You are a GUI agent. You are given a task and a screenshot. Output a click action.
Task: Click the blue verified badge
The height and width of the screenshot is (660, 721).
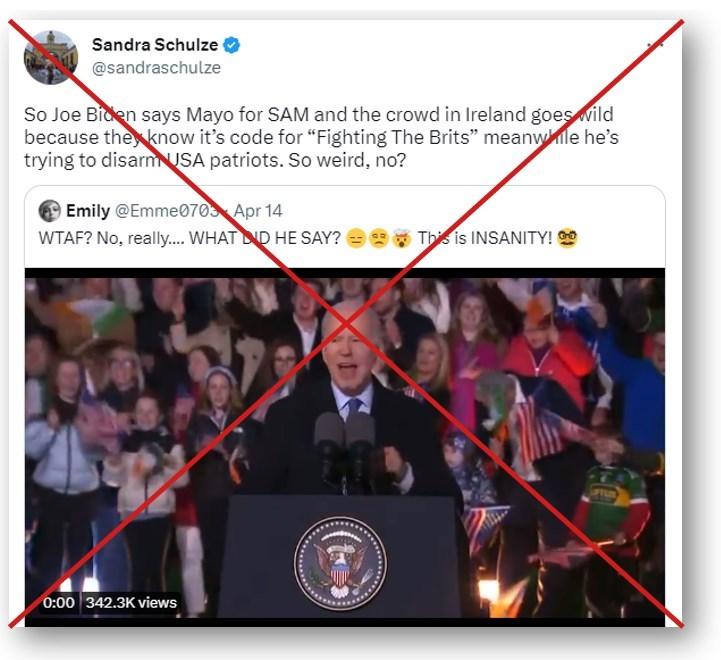(x=231, y=45)
